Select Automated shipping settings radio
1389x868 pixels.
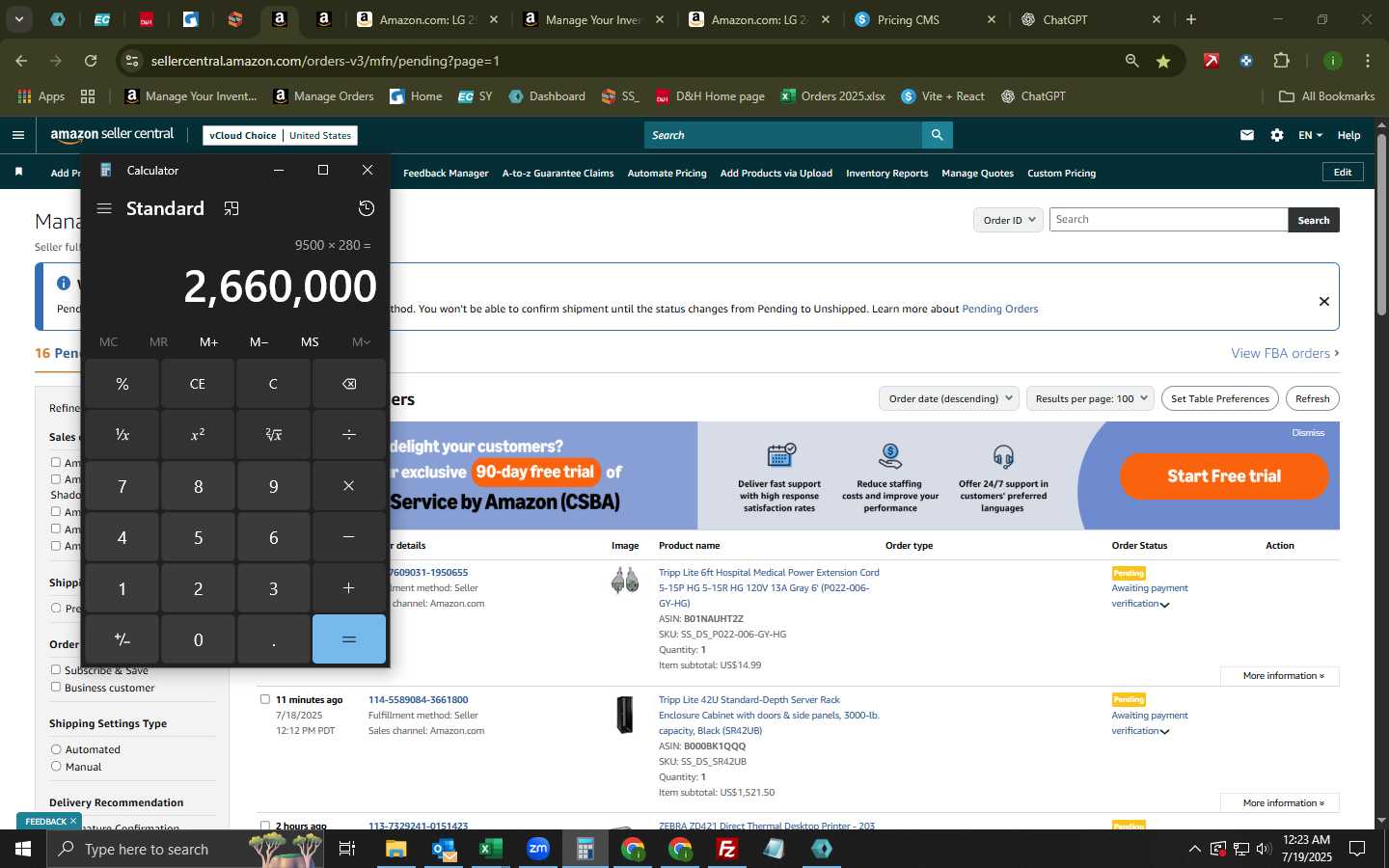click(x=56, y=749)
